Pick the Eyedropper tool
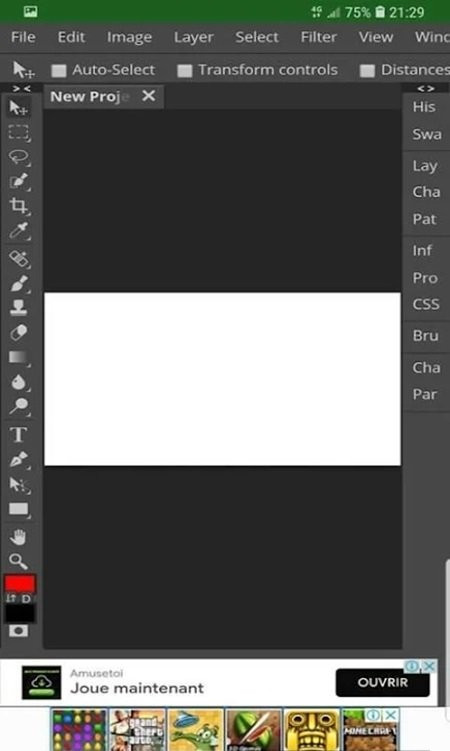The height and width of the screenshot is (751, 450). click(x=19, y=231)
